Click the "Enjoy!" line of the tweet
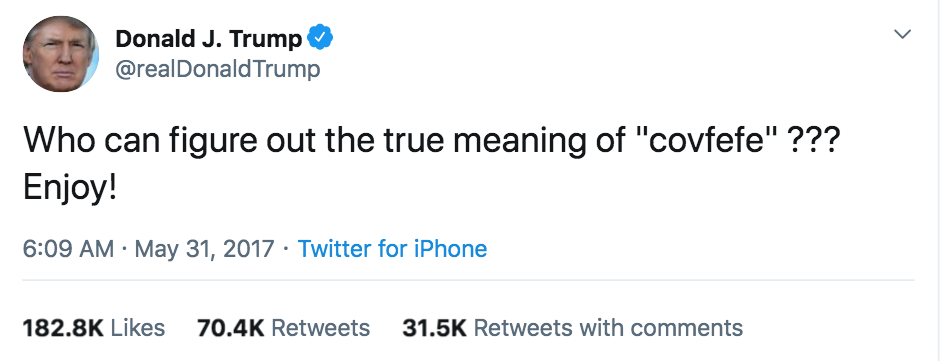 (70, 188)
